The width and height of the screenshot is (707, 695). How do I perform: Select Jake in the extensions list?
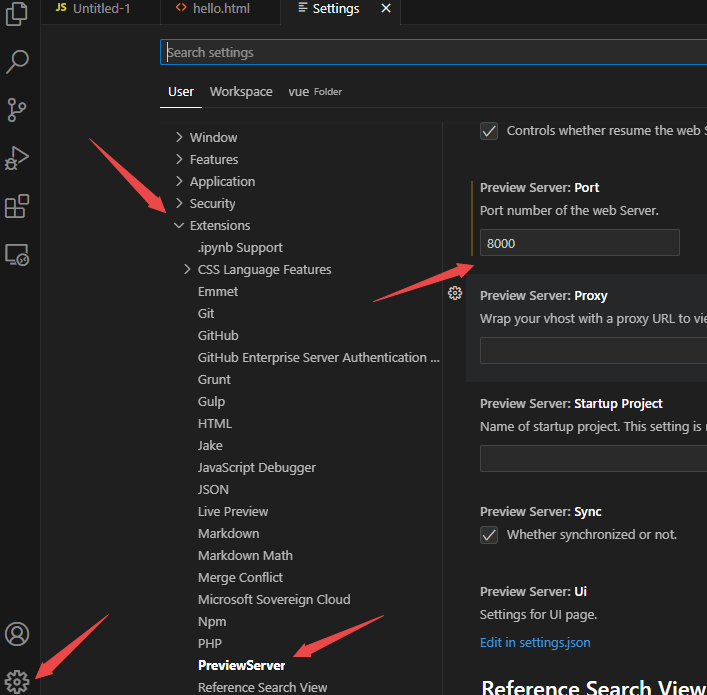[210, 446]
